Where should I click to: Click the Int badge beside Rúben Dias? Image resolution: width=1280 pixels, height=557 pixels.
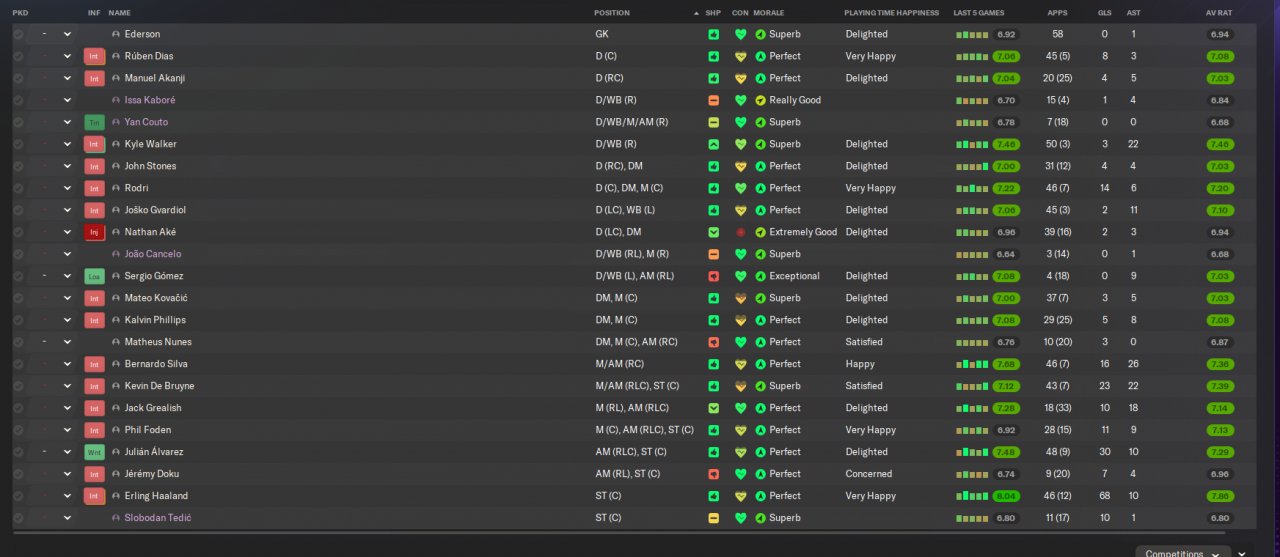click(94, 56)
